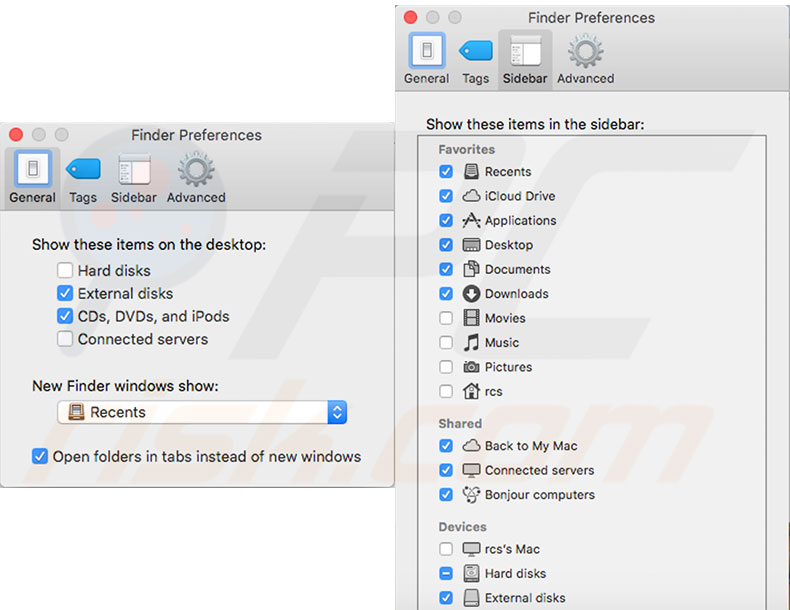Click the Recents drawer icon in sidebar list
The image size is (790, 610).
coord(471,172)
